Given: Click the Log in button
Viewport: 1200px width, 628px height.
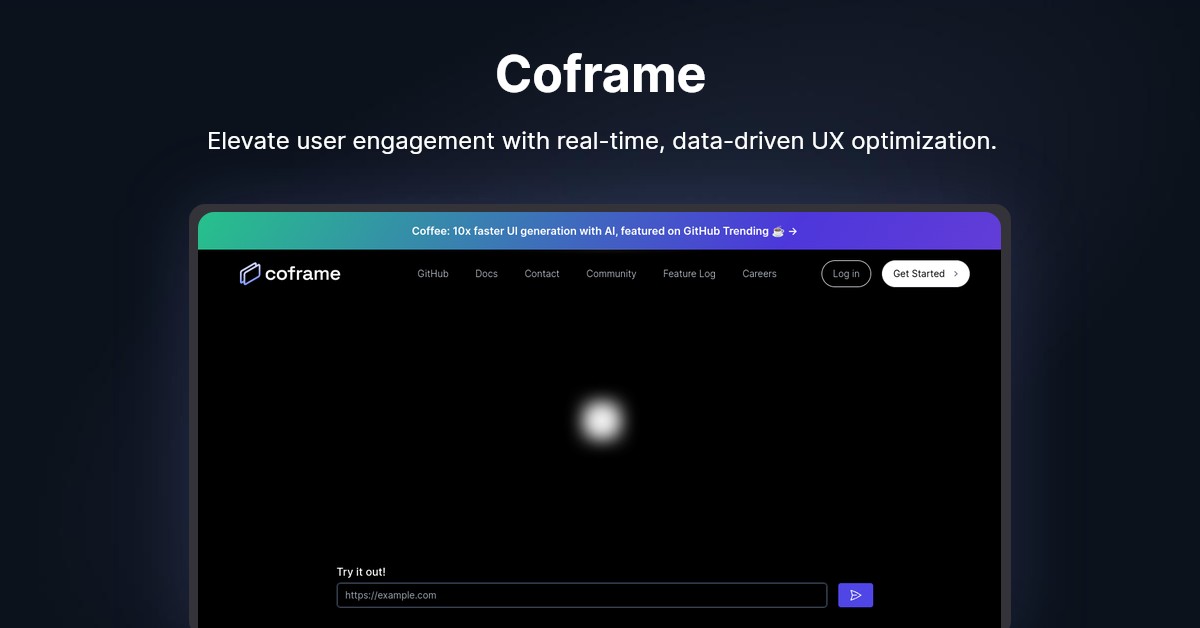Looking at the screenshot, I should tap(845, 273).
